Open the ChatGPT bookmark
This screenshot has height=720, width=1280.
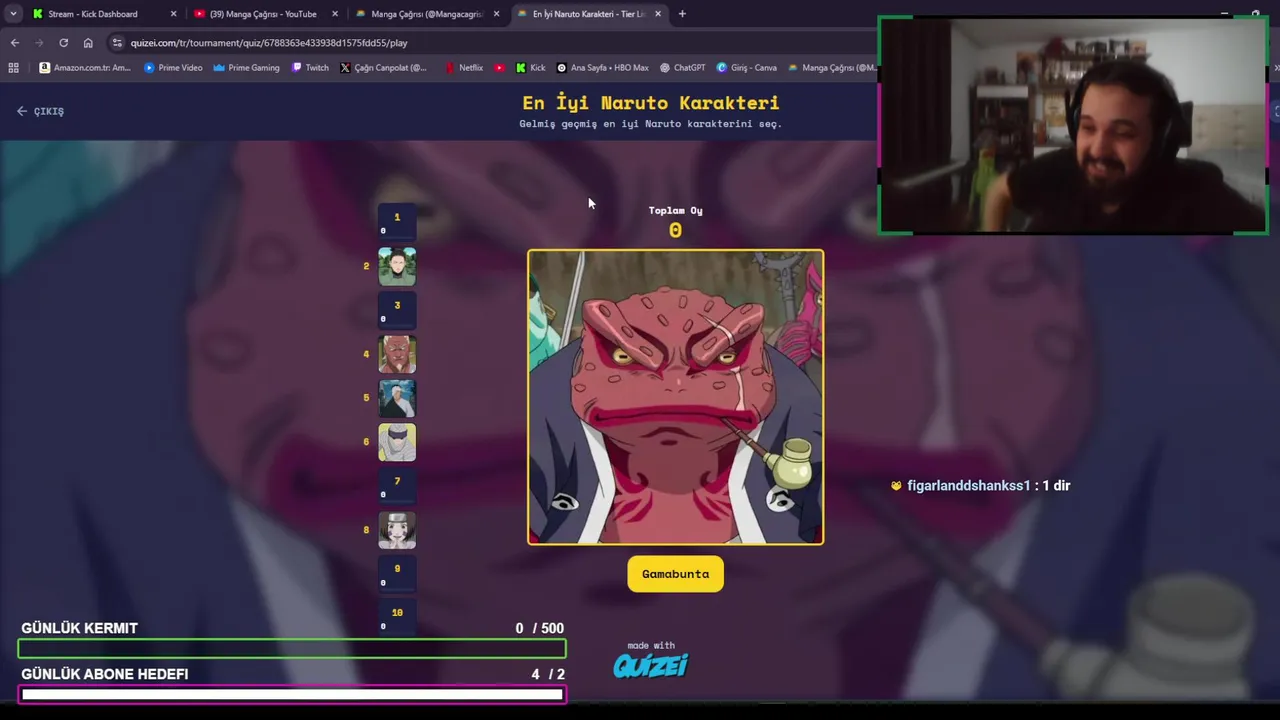click(x=683, y=68)
